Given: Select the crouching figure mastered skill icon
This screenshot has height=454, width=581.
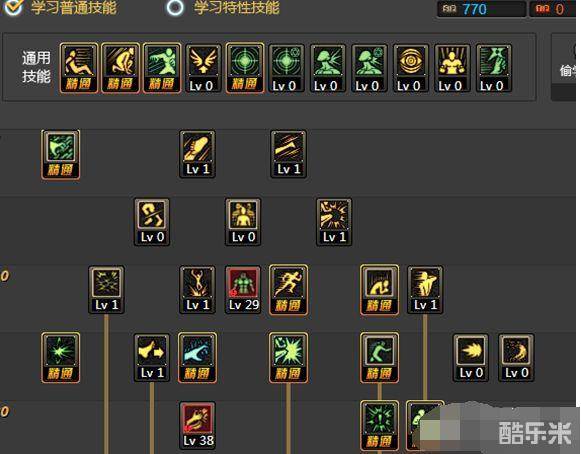Looking at the screenshot, I should tap(379, 289).
